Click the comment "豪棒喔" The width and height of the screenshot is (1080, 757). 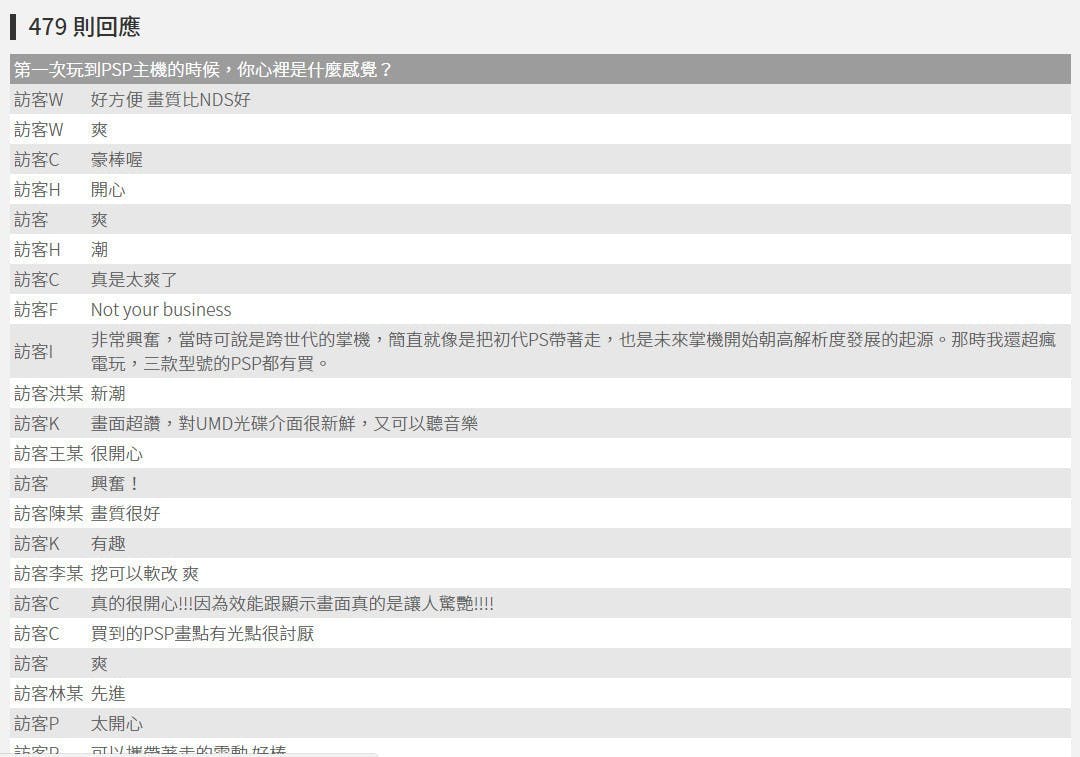[116, 160]
